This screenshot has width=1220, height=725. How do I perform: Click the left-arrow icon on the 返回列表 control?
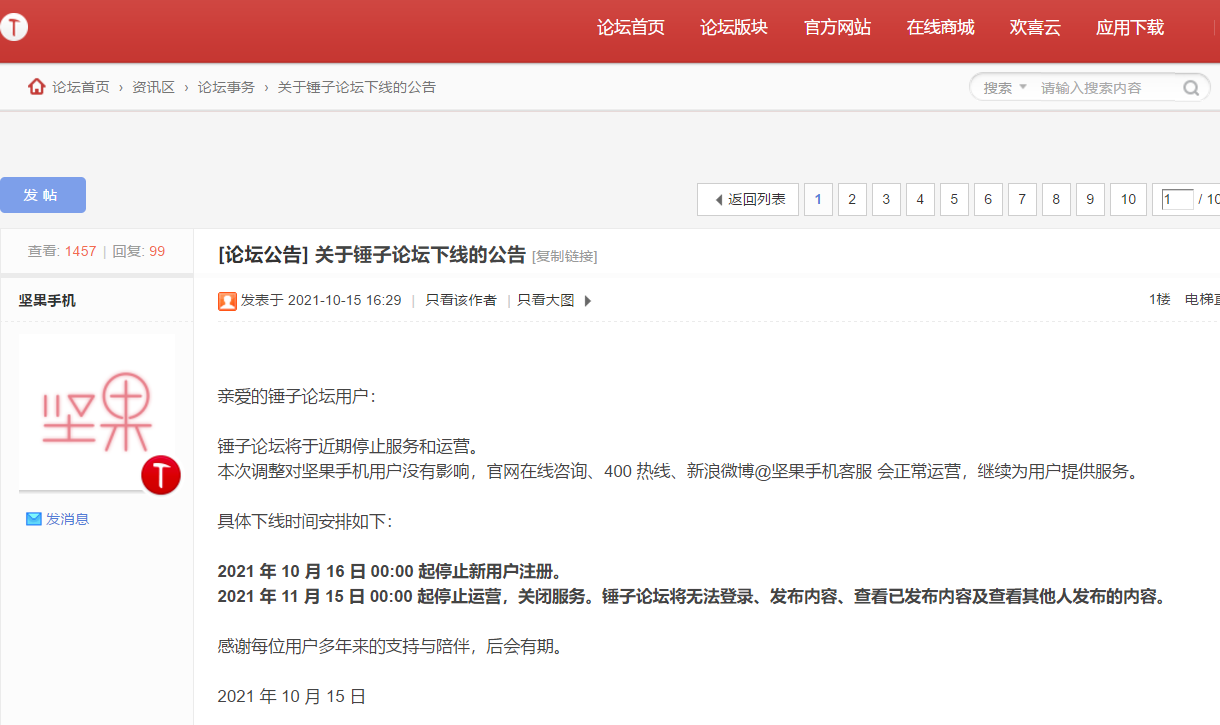tap(717, 199)
